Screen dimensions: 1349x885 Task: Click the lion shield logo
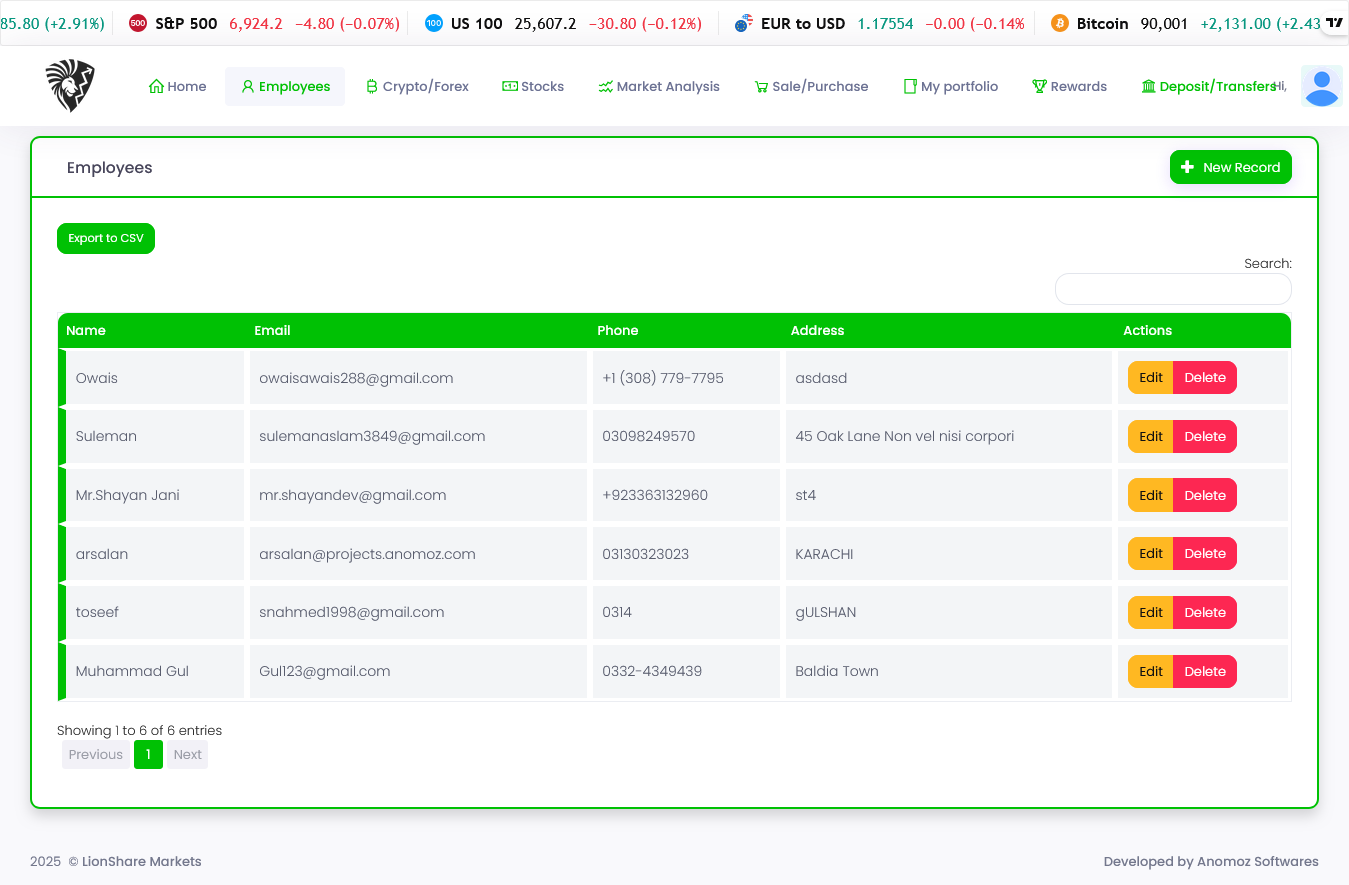click(70, 86)
